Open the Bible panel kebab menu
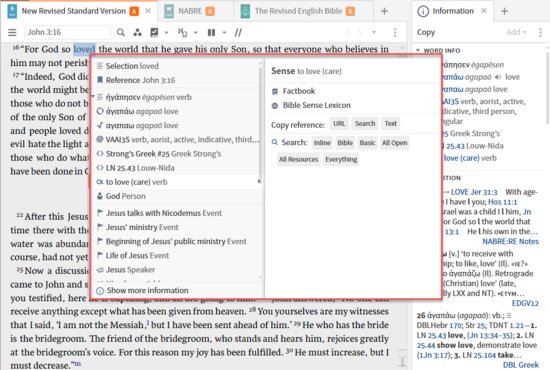 point(395,33)
